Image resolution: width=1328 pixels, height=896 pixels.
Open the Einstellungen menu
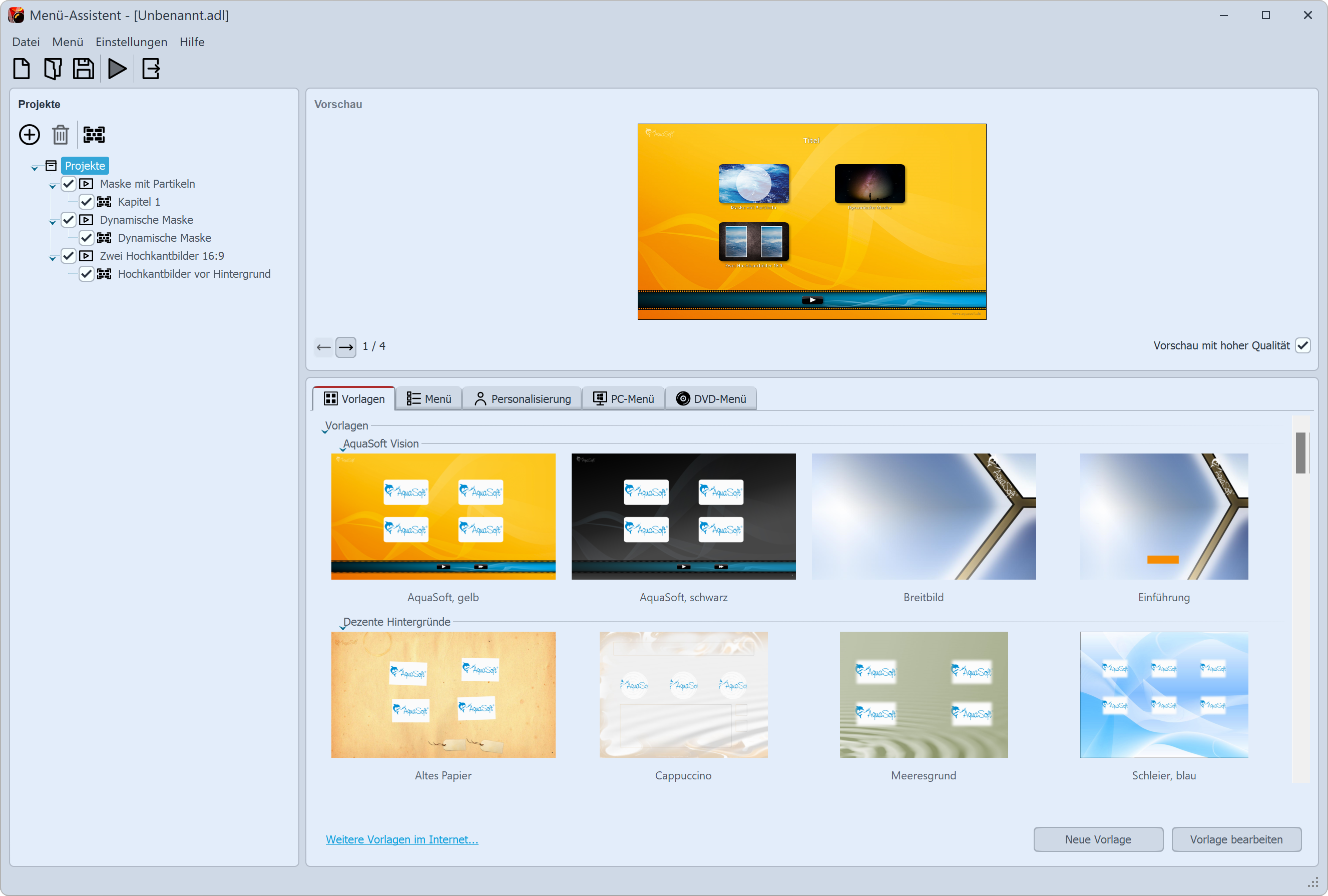click(129, 41)
